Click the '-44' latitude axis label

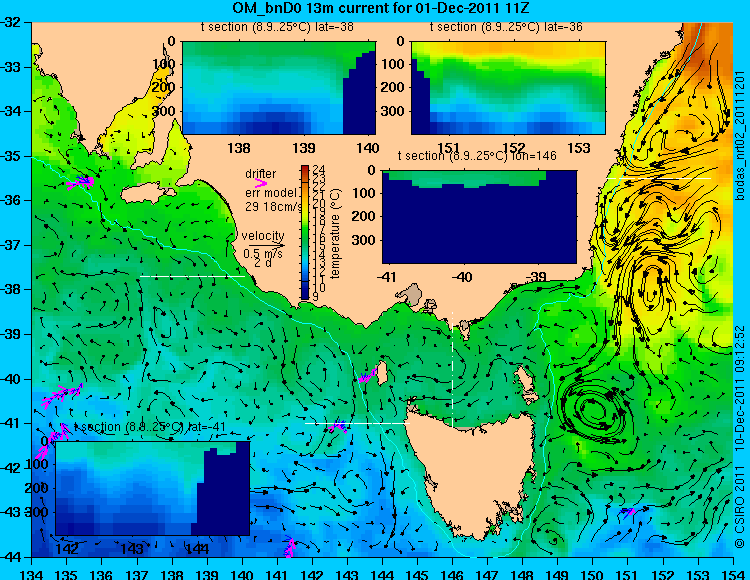(x=10, y=557)
